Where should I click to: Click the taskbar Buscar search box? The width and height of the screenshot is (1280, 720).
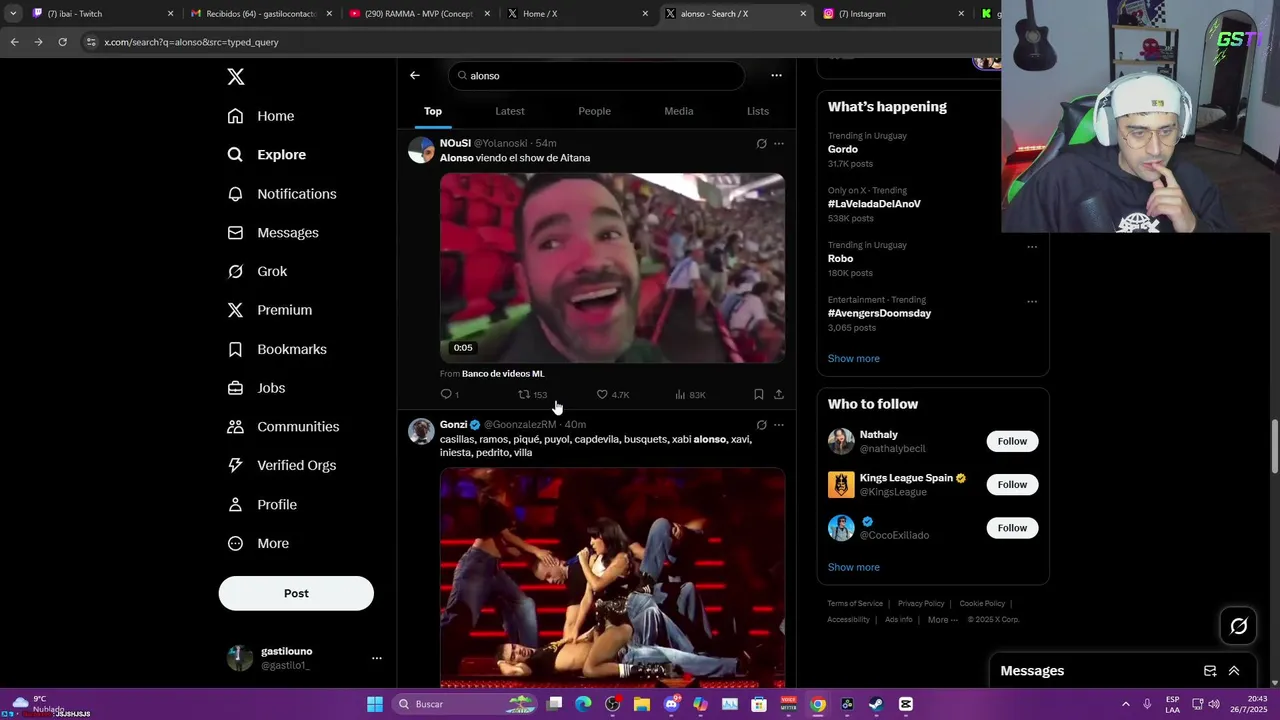tap(466, 704)
